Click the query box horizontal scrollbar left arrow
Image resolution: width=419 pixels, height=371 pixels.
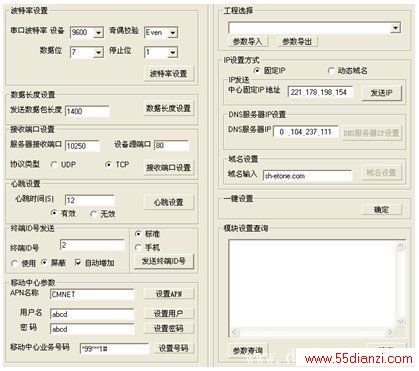[x=234, y=332]
